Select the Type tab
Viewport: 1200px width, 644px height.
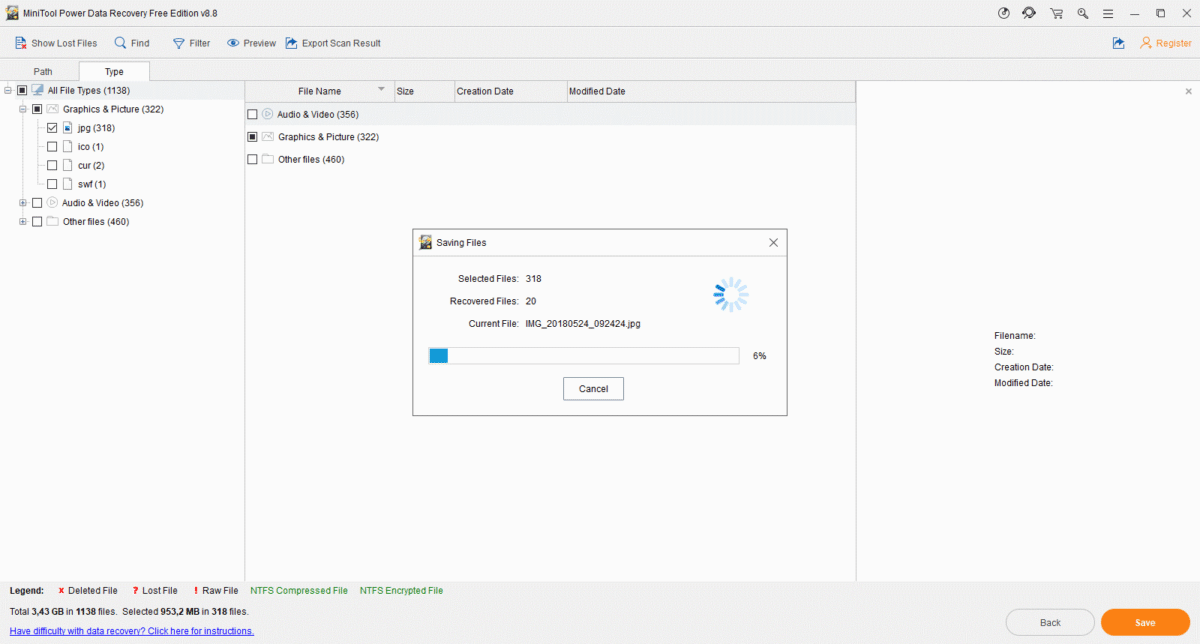pyautogui.click(x=114, y=72)
